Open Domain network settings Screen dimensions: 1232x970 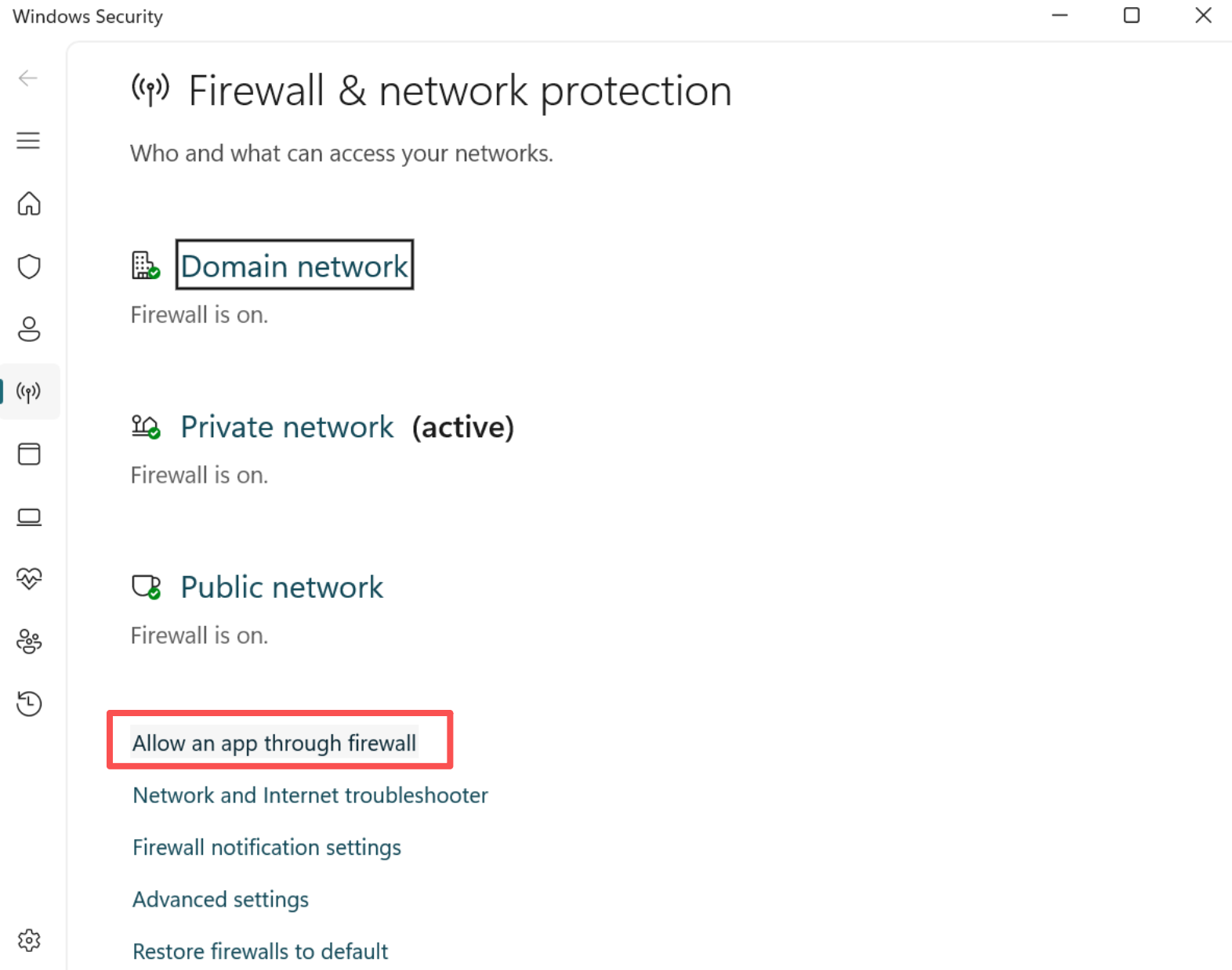coord(294,266)
